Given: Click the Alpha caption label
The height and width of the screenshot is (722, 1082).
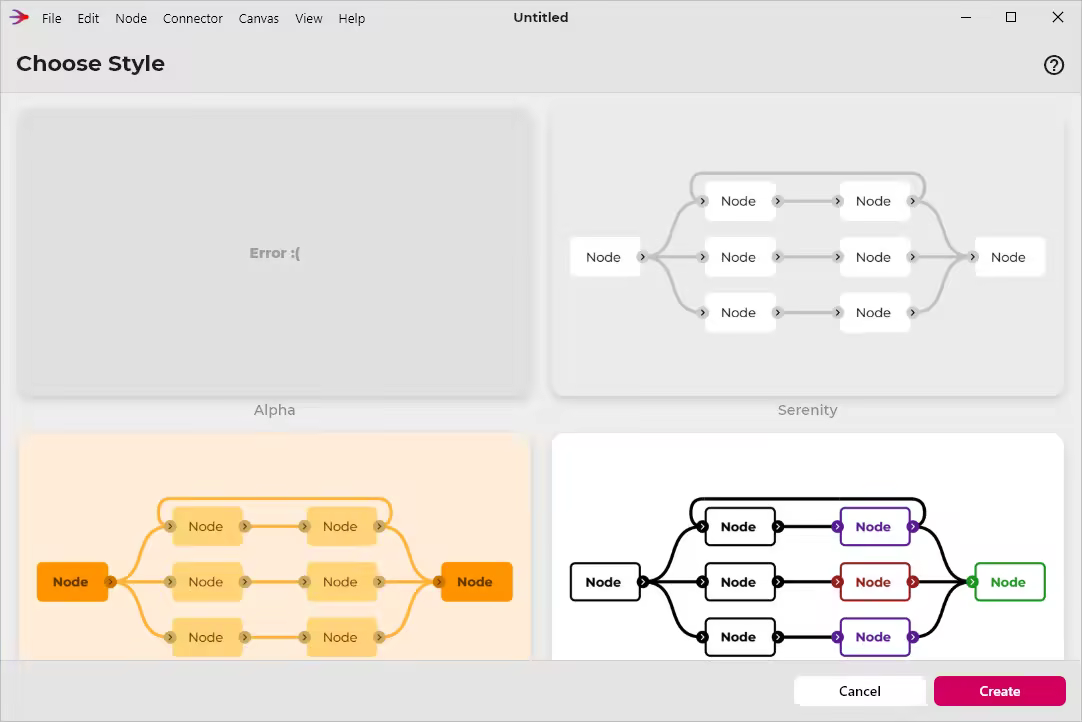Looking at the screenshot, I should tap(274, 410).
